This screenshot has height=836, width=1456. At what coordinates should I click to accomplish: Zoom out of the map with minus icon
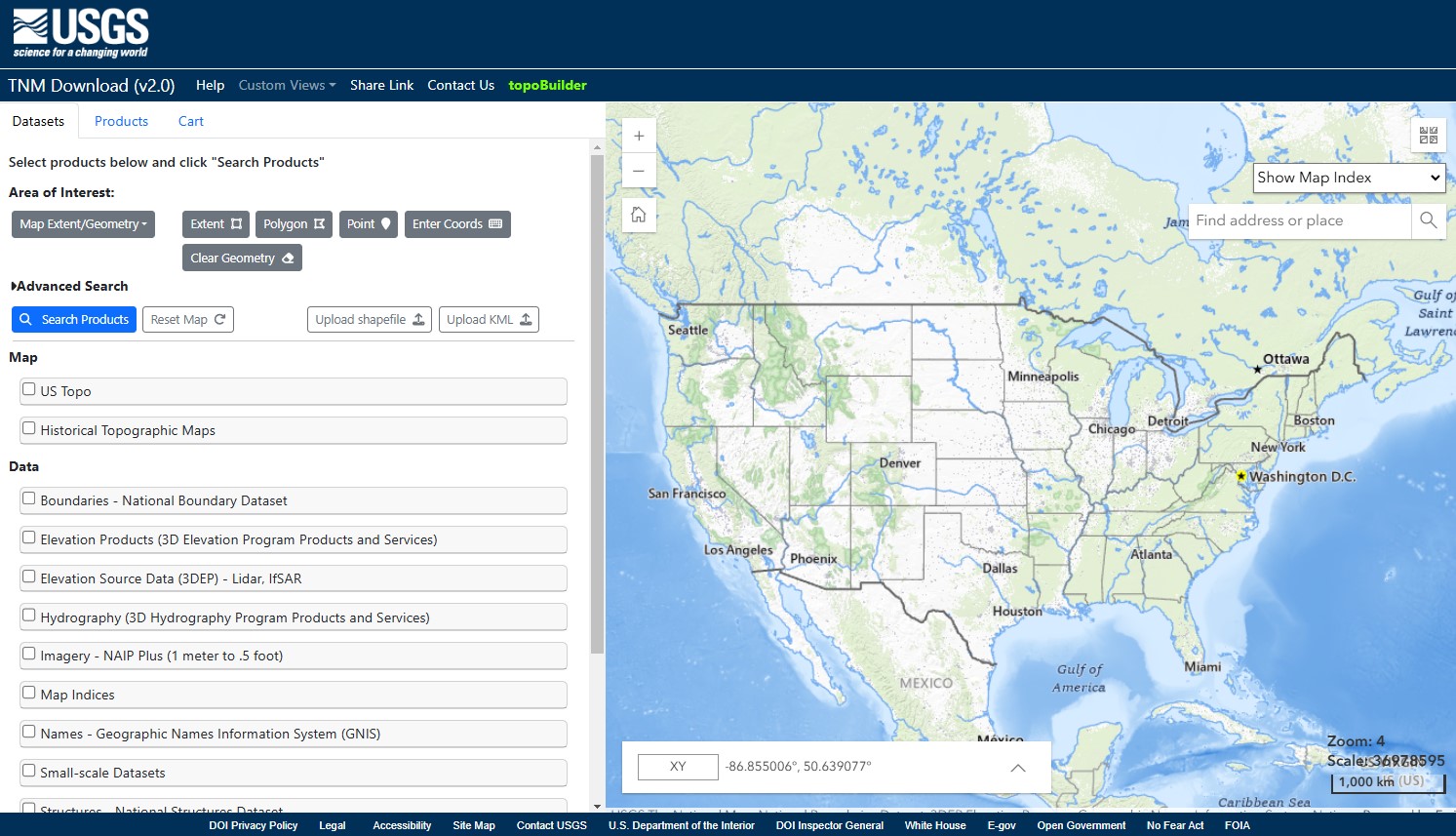coord(639,171)
